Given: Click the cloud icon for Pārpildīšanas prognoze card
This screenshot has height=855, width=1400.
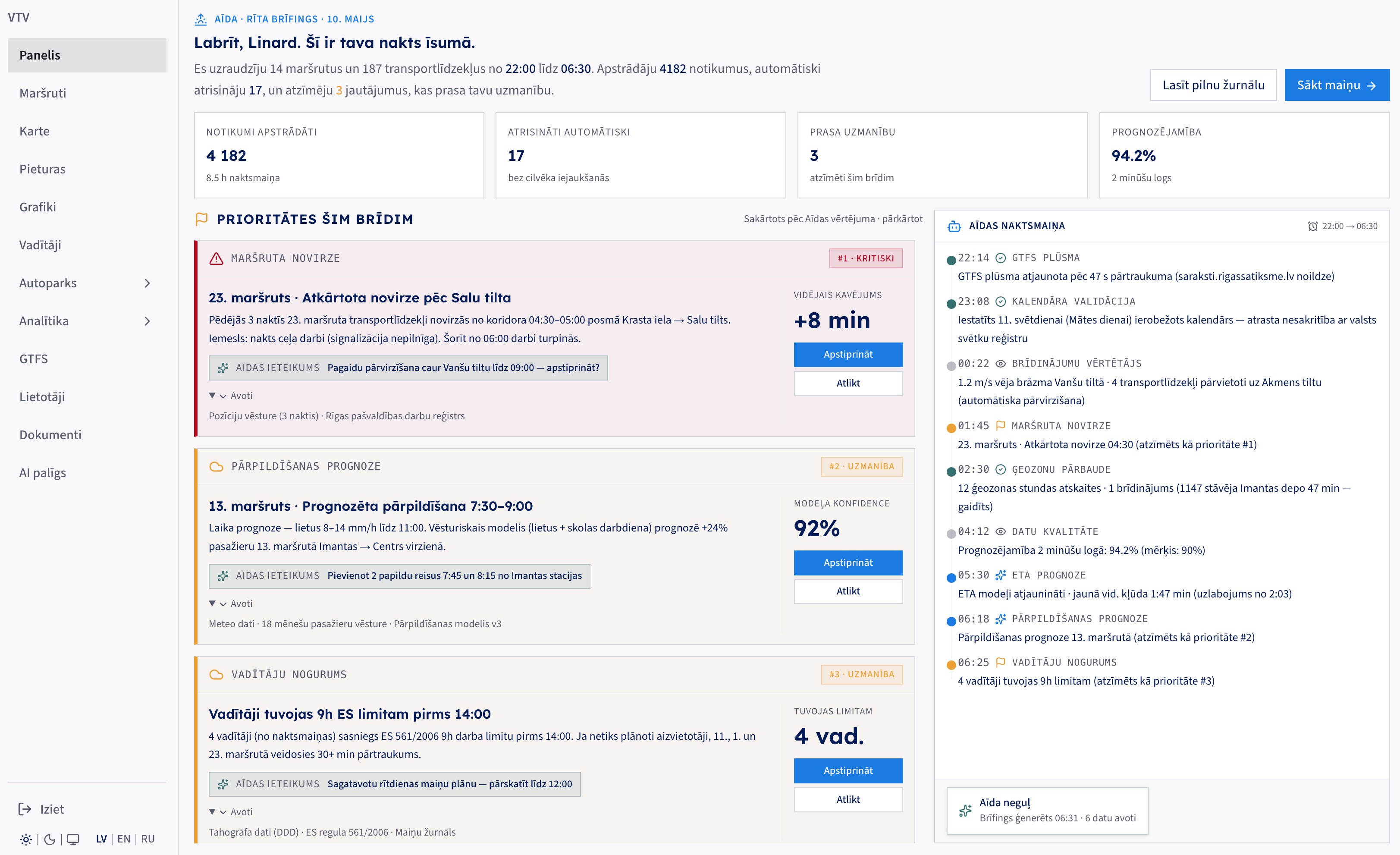Looking at the screenshot, I should click(x=217, y=466).
